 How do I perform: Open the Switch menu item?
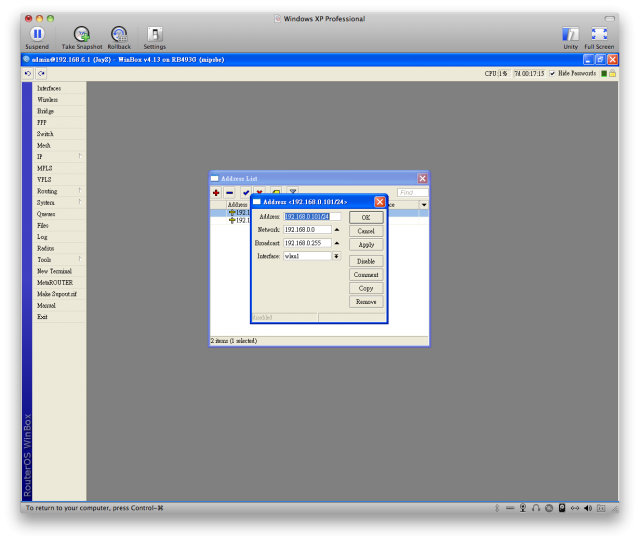59,134
